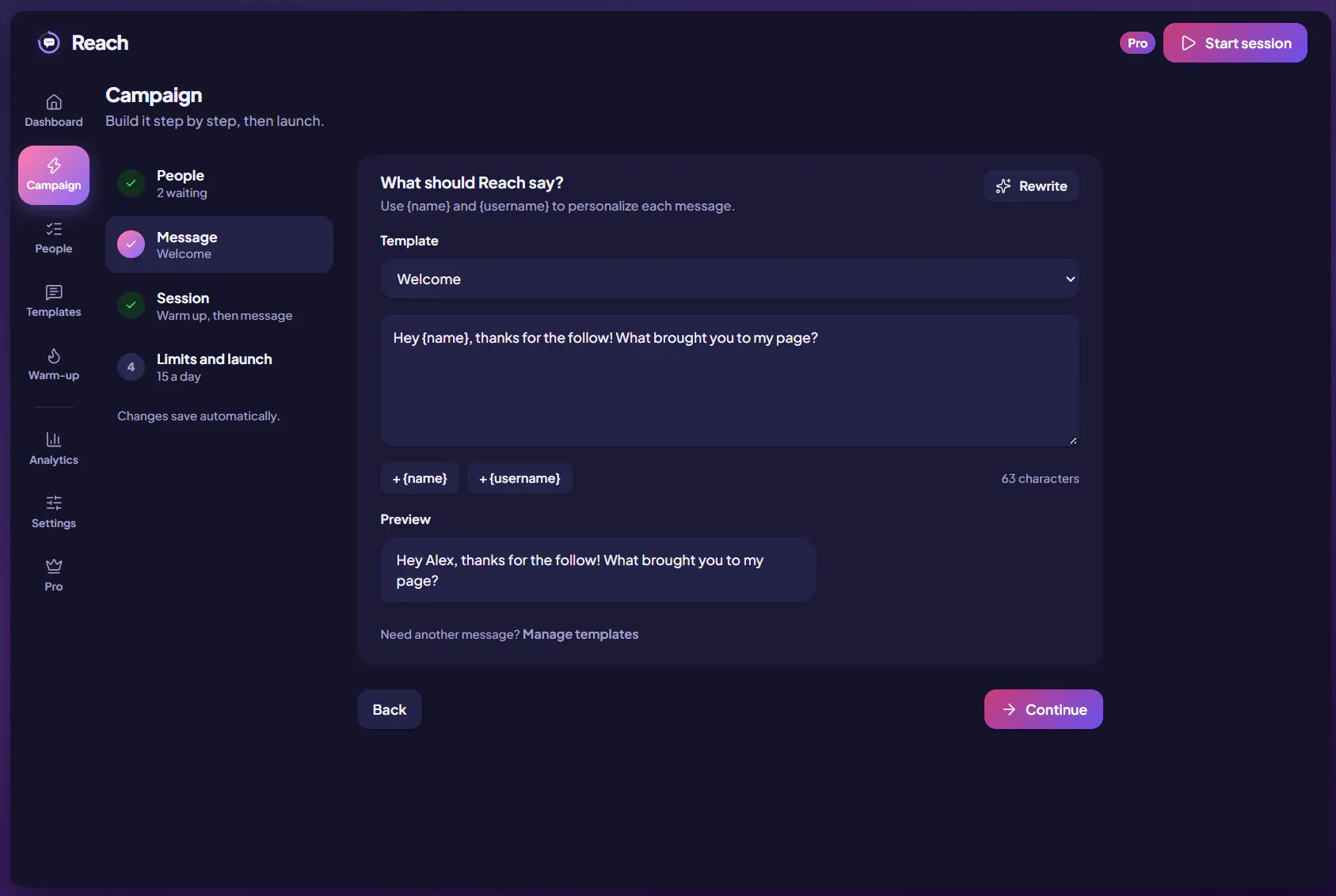Click the green checkmark beside Session step

pyautogui.click(x=131, y=305)
